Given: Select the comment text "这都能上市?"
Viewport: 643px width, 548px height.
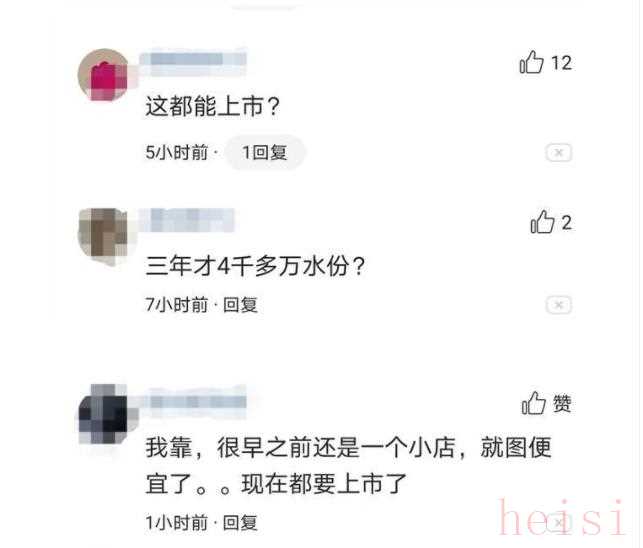Looking at the screenshot, I should (x=212, y=106).
